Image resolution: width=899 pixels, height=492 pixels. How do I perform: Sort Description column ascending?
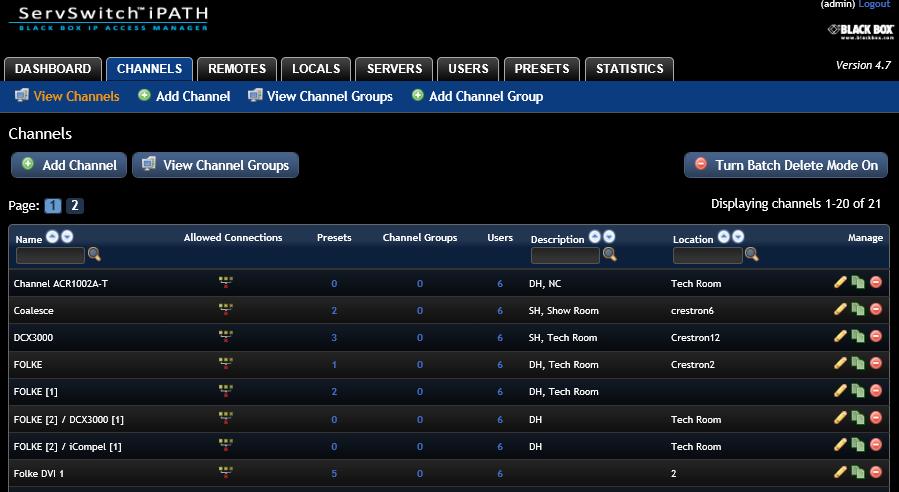(x=595, y=236)
